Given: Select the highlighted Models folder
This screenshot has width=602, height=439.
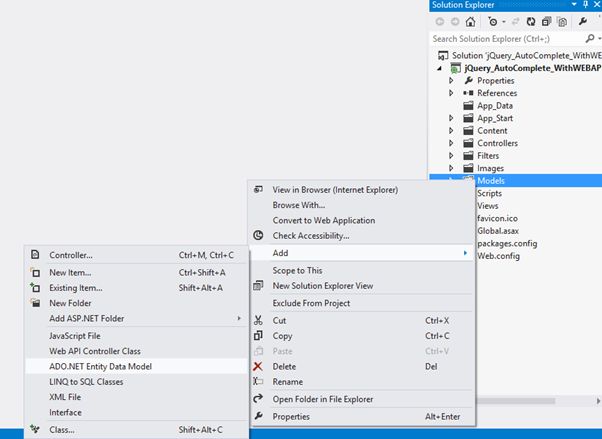Looking at the screenshot, I should [516, 181].
